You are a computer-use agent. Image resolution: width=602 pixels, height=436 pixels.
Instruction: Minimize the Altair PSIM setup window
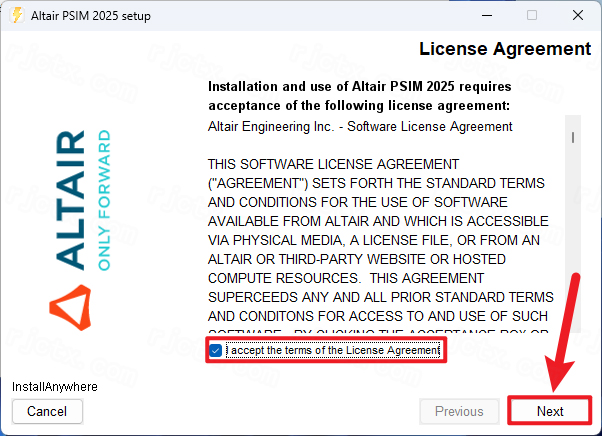tap(487, 15)
